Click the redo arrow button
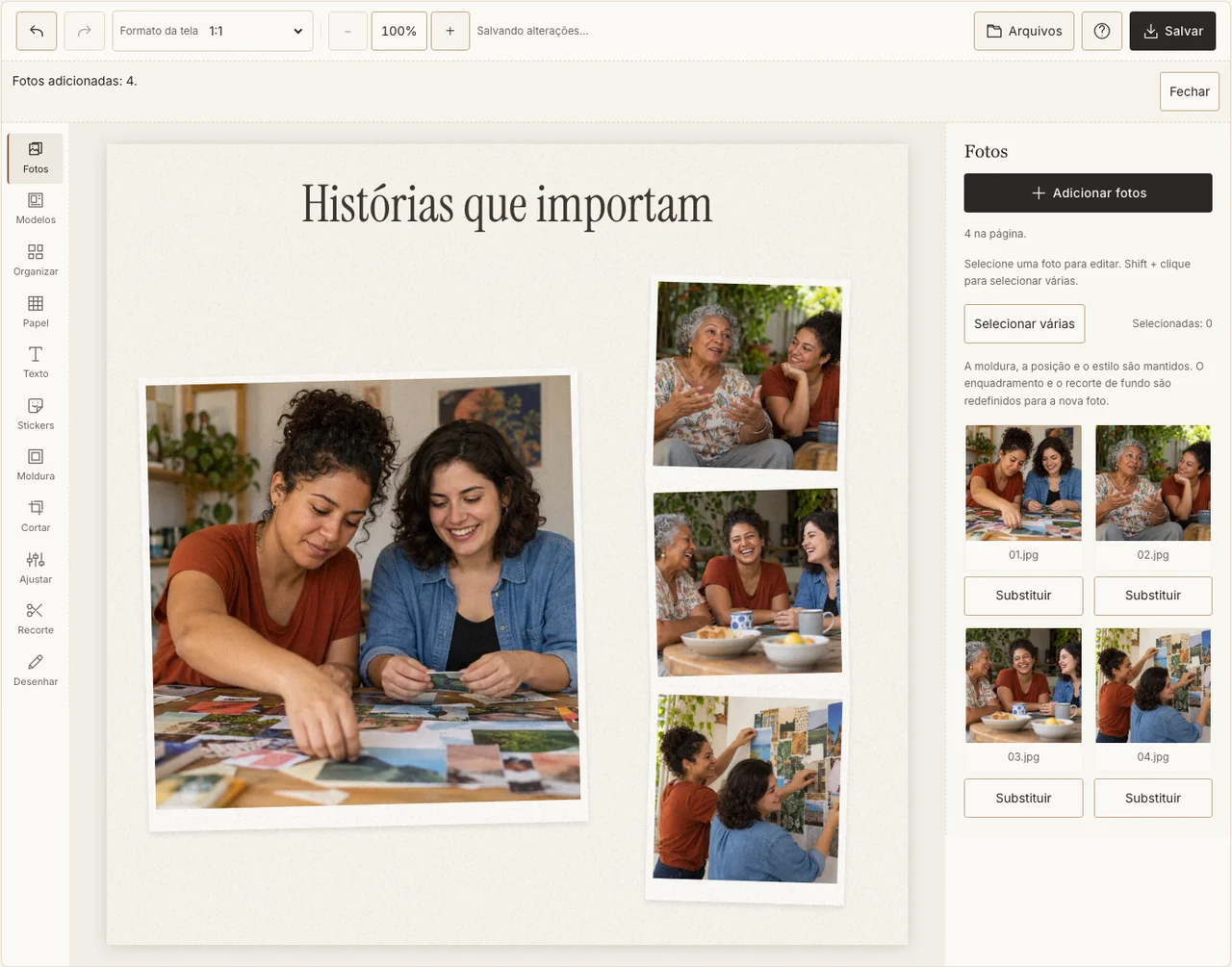This screenshot has width=1232, height=967. 85,31
